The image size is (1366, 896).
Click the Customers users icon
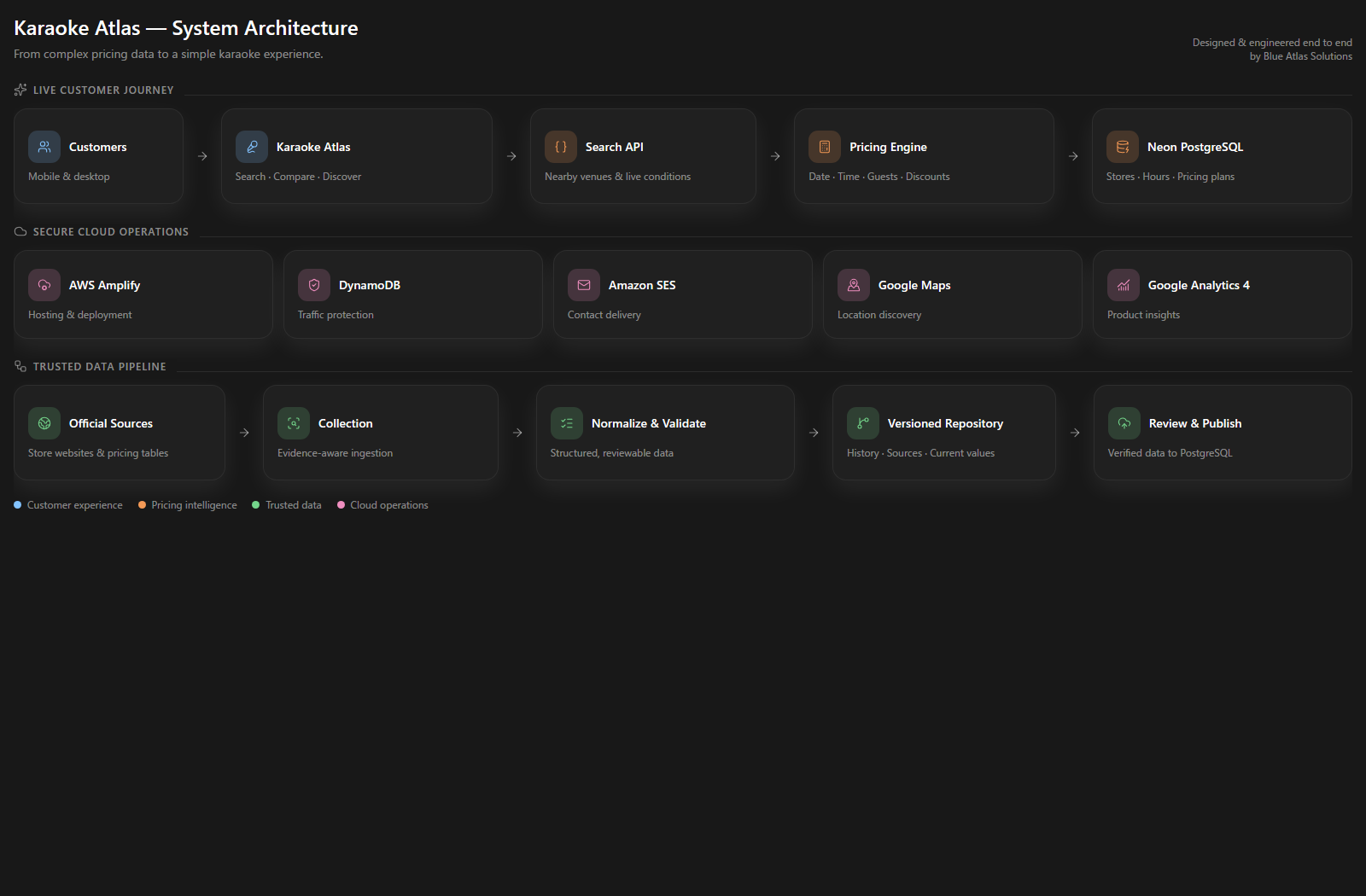(x=44, y=147)
